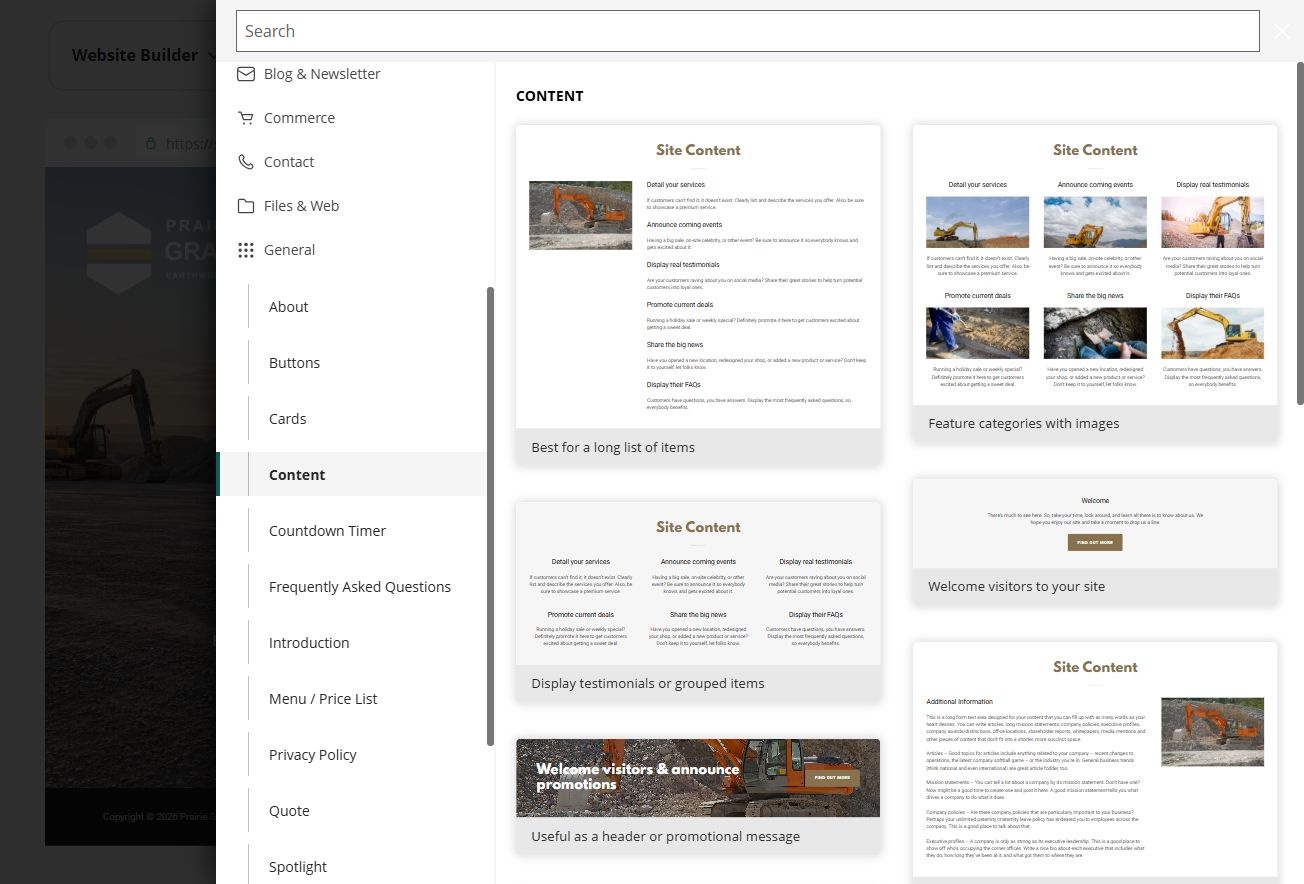Click the sidebar category list scrollbar
Image resolution: width=1304 pixels, height=884 pixels.
[490, 516]
